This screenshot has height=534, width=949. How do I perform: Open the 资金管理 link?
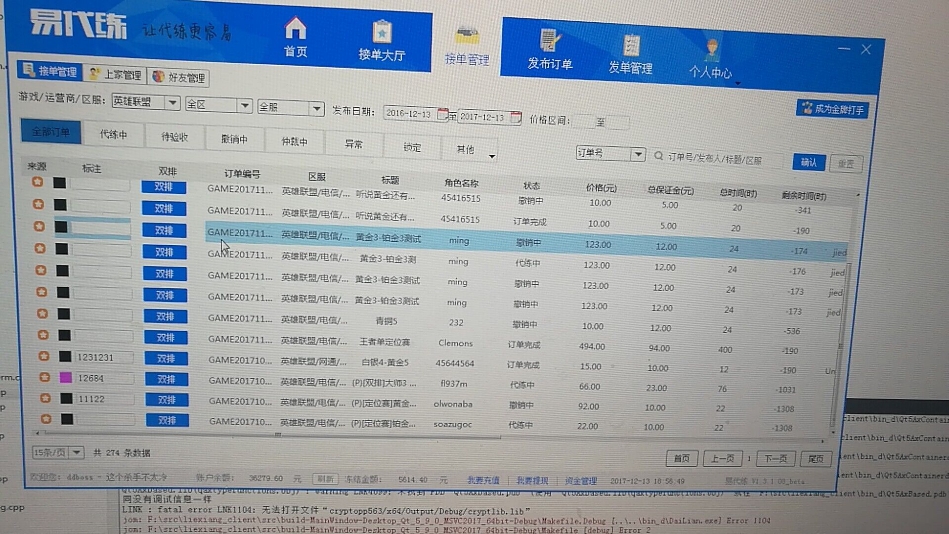pyautogui.click(x=580, y=481)
